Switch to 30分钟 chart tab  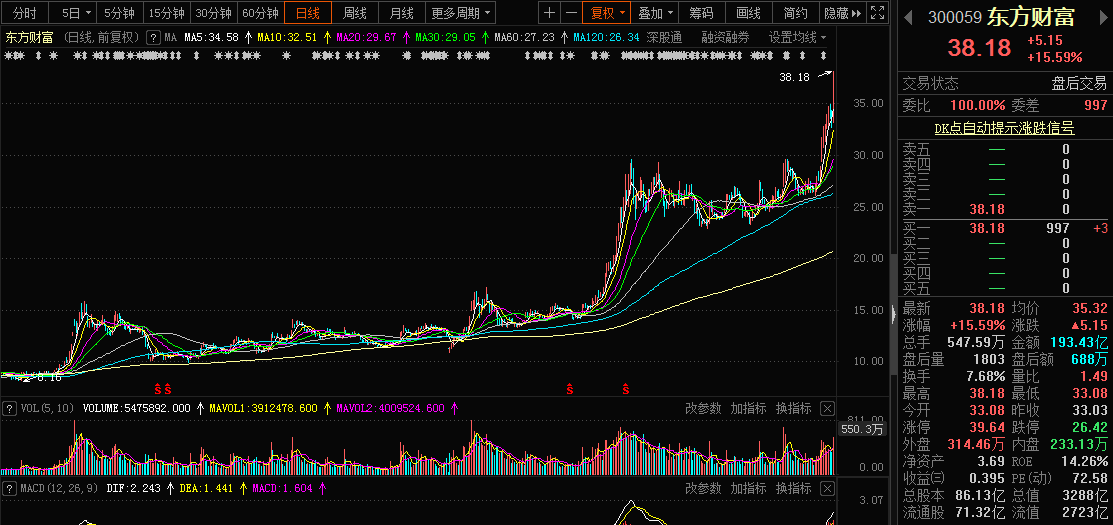tap(214, 13)
